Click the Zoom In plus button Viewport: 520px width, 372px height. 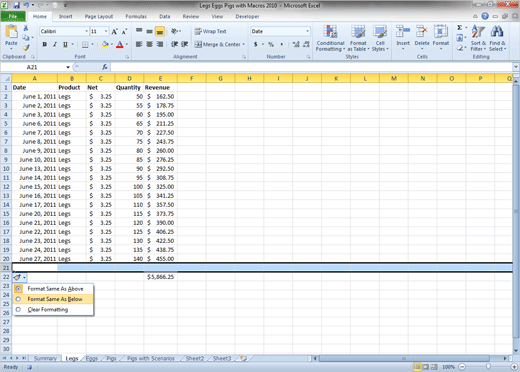514,367
